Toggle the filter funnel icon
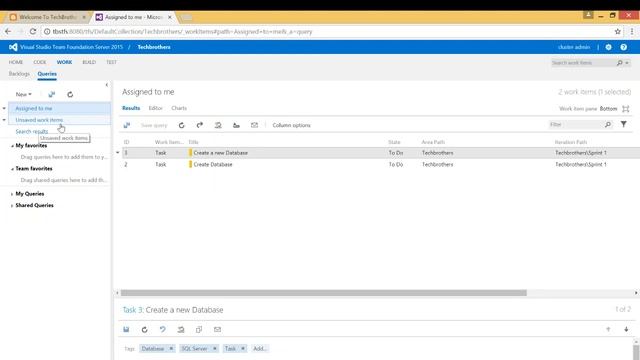Screen dimensions: 640x360 624,124
